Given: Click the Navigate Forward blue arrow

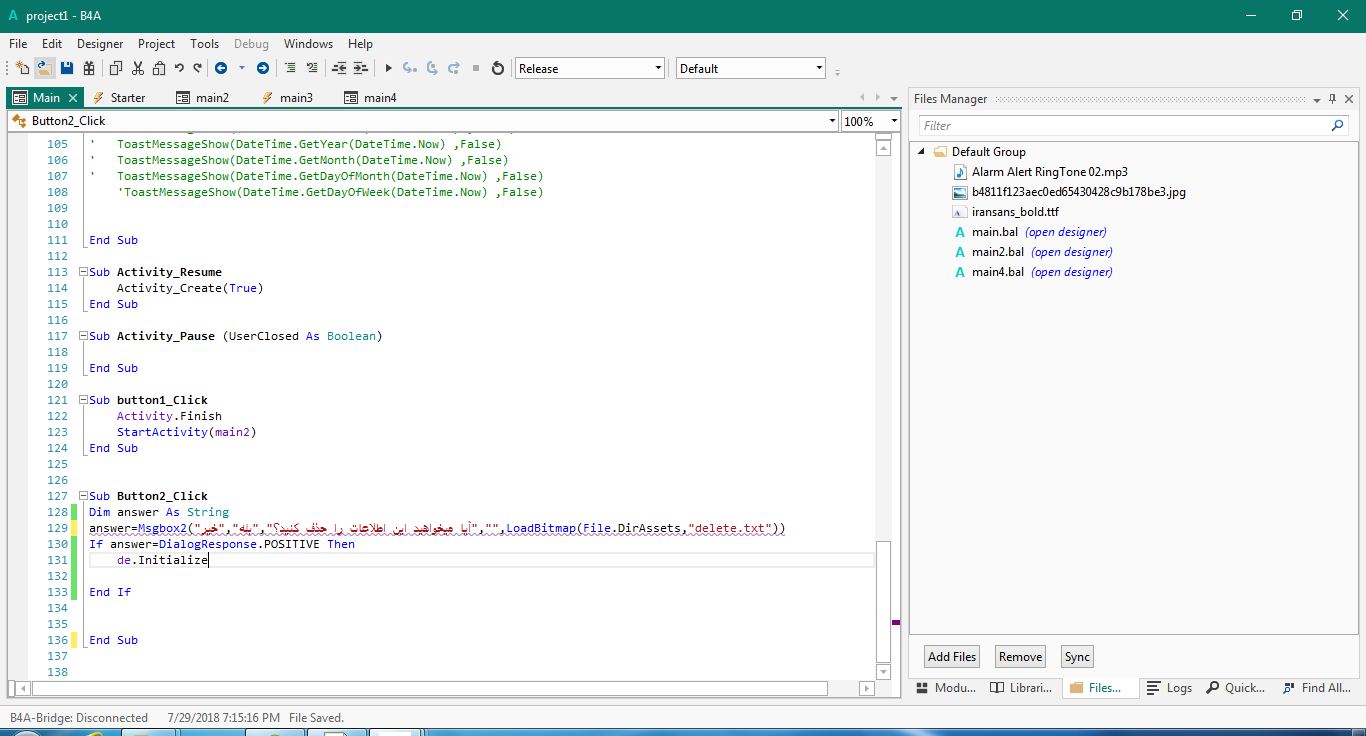Looking at the screenshot, I should click(262, 68).
